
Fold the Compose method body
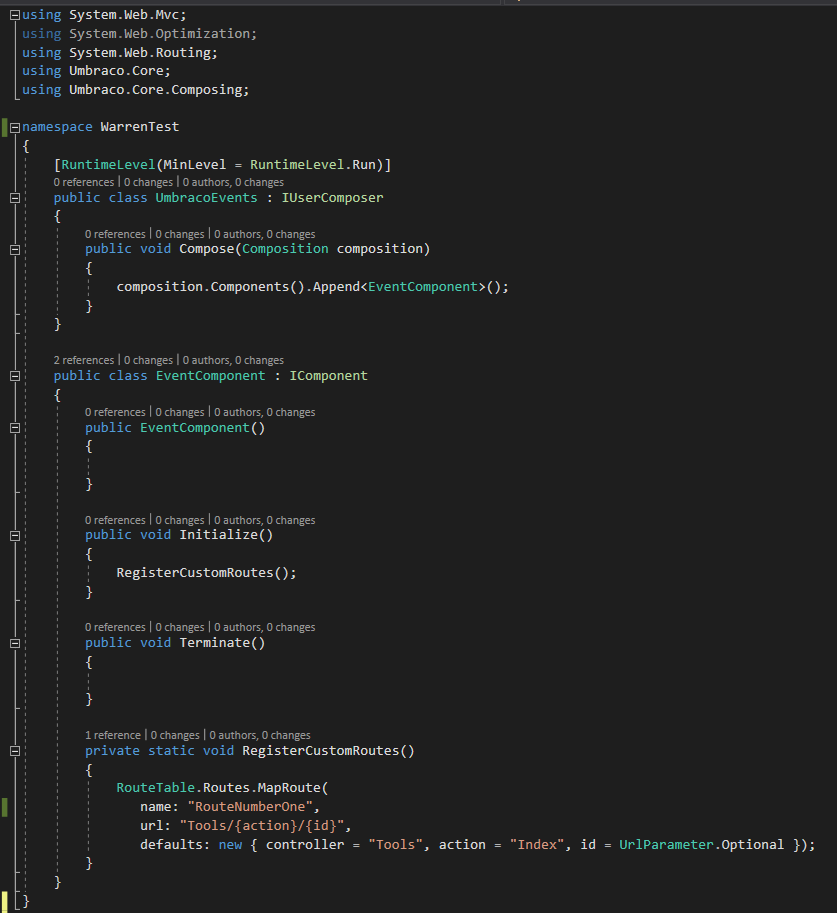(14, 249)
